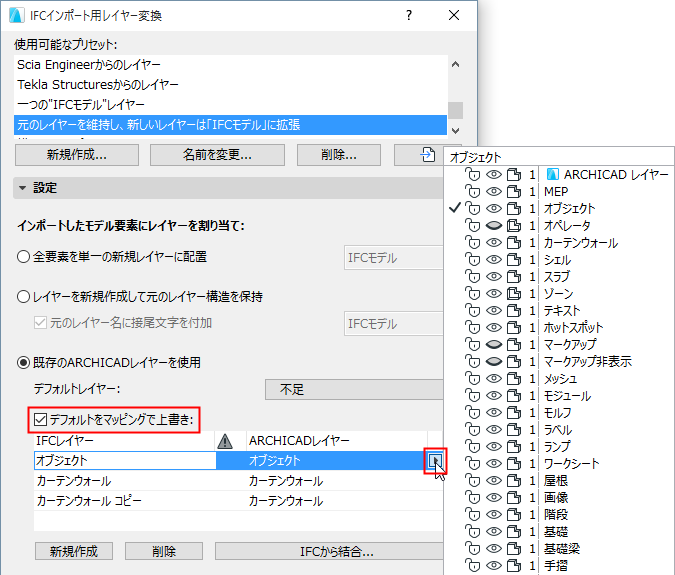Viewport: 675px width, 575px height.
Task: Click the wireframe icon in the ゾーン row
Action: [513, 294]
